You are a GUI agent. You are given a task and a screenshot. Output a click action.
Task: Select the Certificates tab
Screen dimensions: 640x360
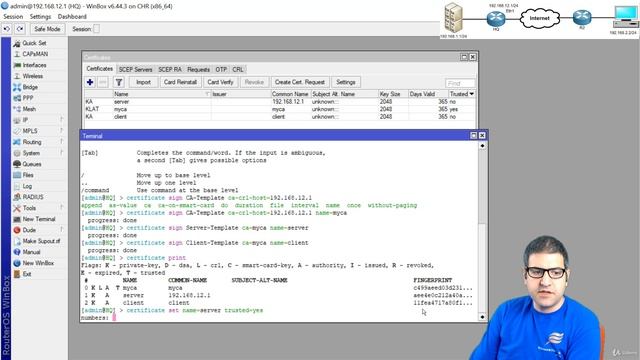100,69
